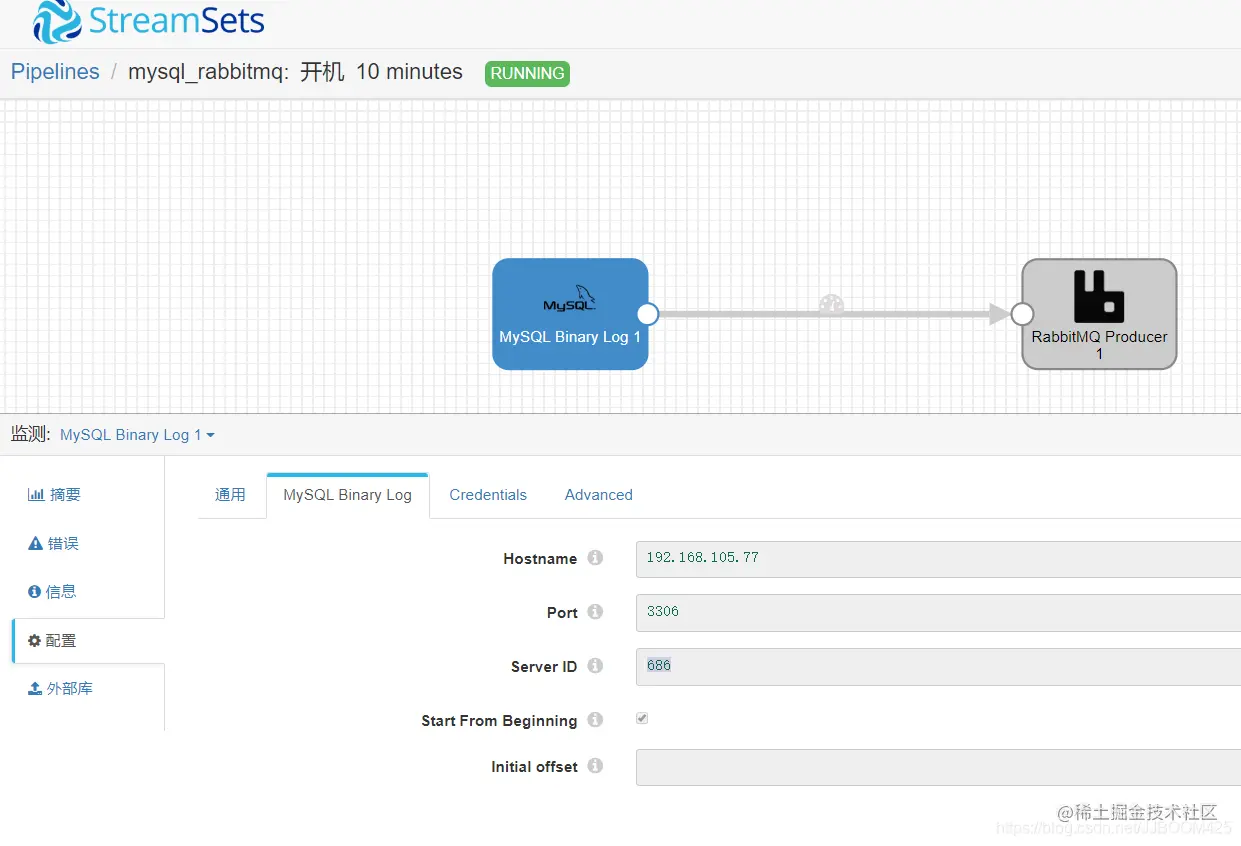Viewport: 1241px width, 846px height.
Task: Click the Hostname info icon
Action: 595,558
